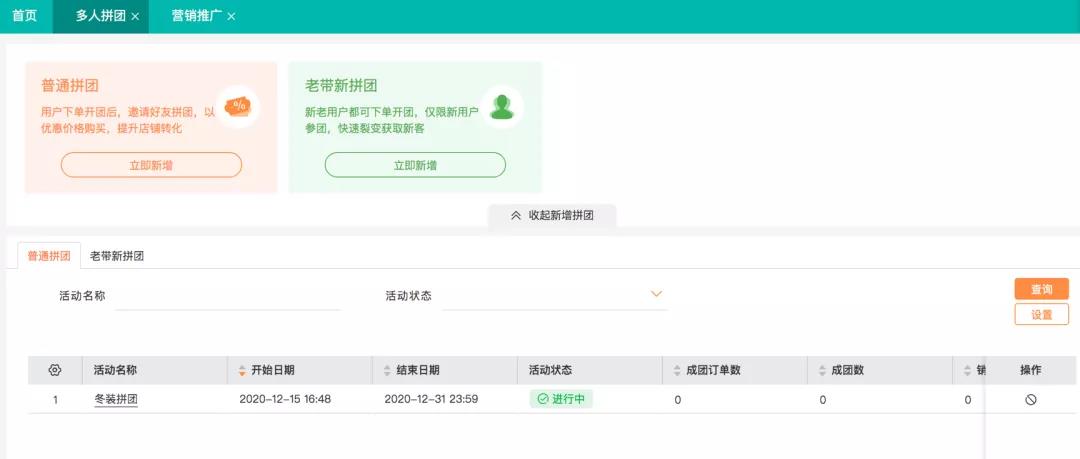Click the 设置 button
This screenshot has width=1080, height=459.
(x=1041, y=314)
